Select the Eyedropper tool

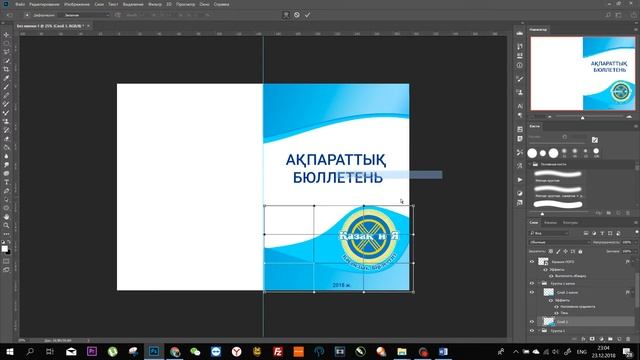7,78
